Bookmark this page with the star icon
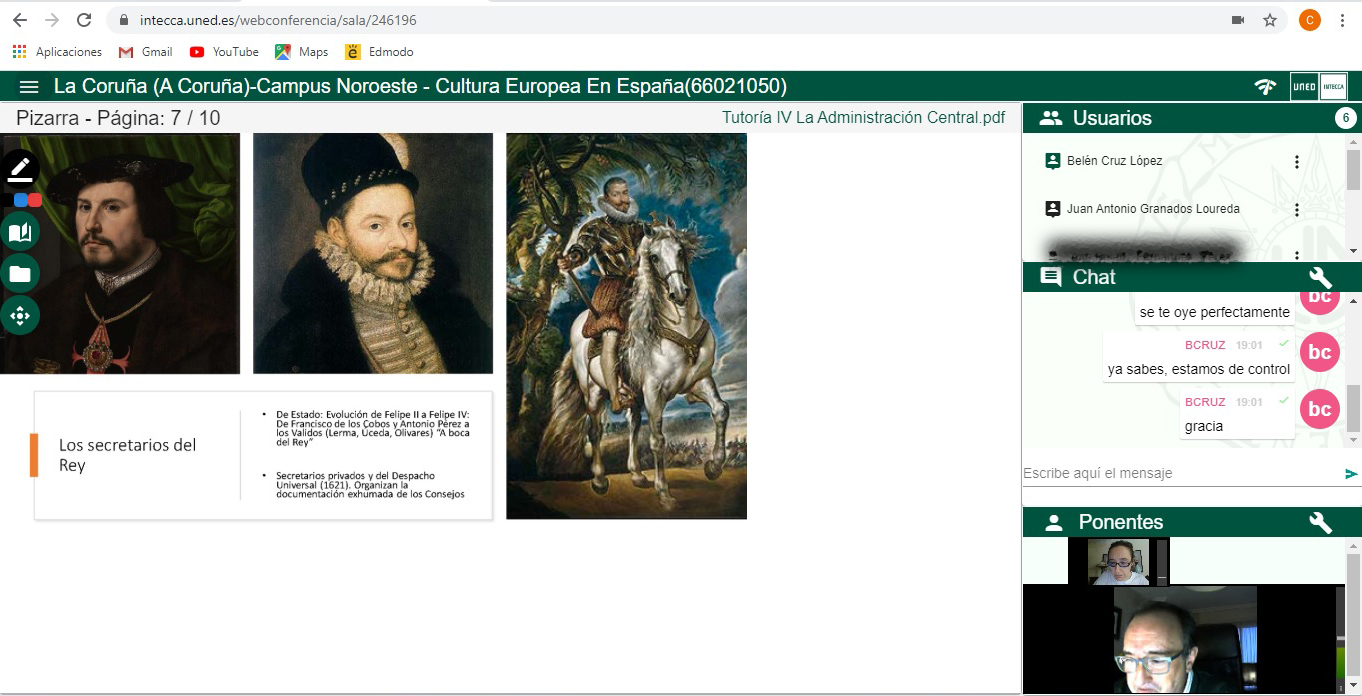This screenshot has width=1362, height=696. [x=1270, y=20]
